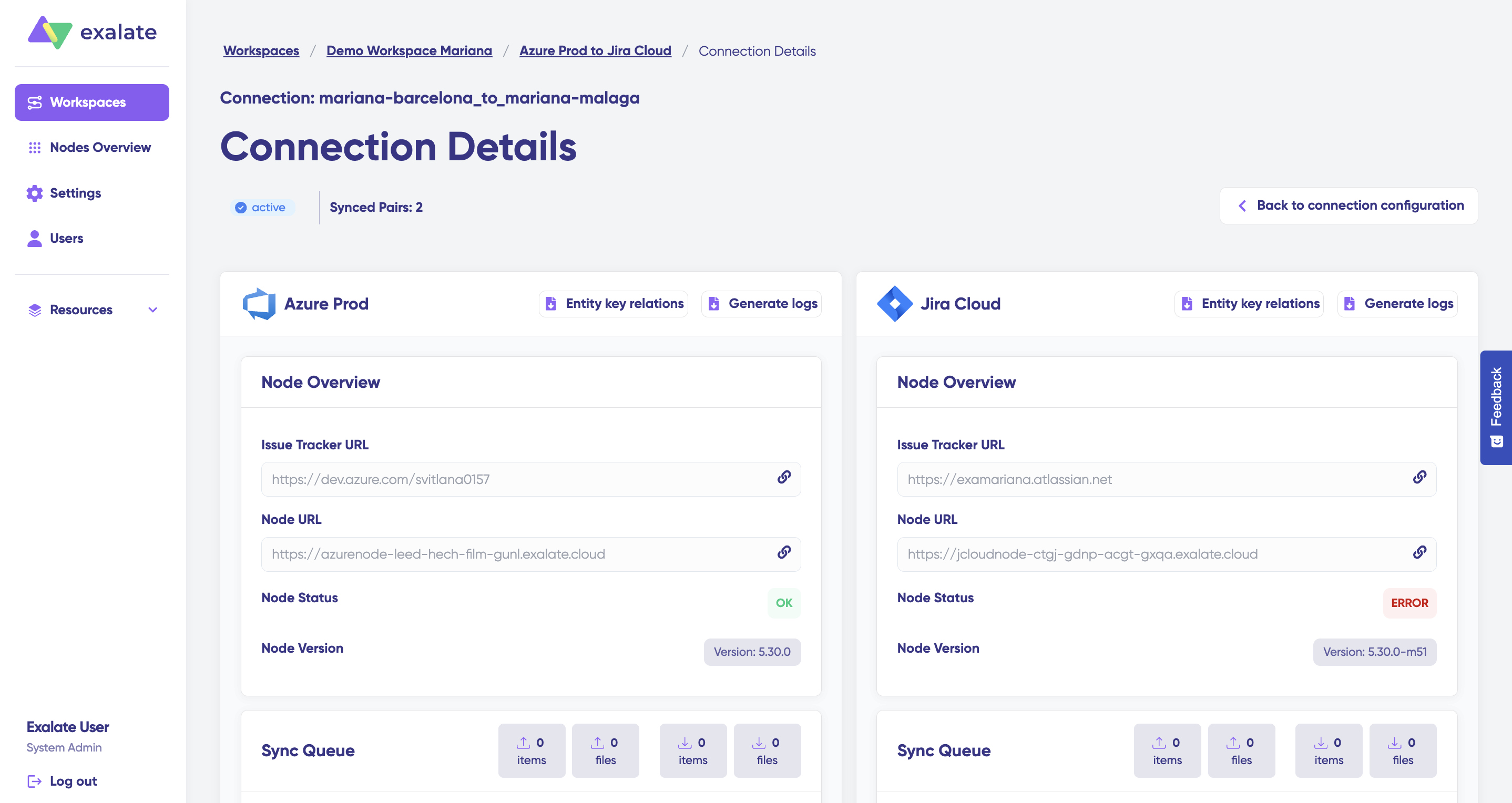Follow Demo Workspace Mariana breadcrumb link
Image resolution: width=1512 pixels, height=803 pixels.
pos(408,51)
